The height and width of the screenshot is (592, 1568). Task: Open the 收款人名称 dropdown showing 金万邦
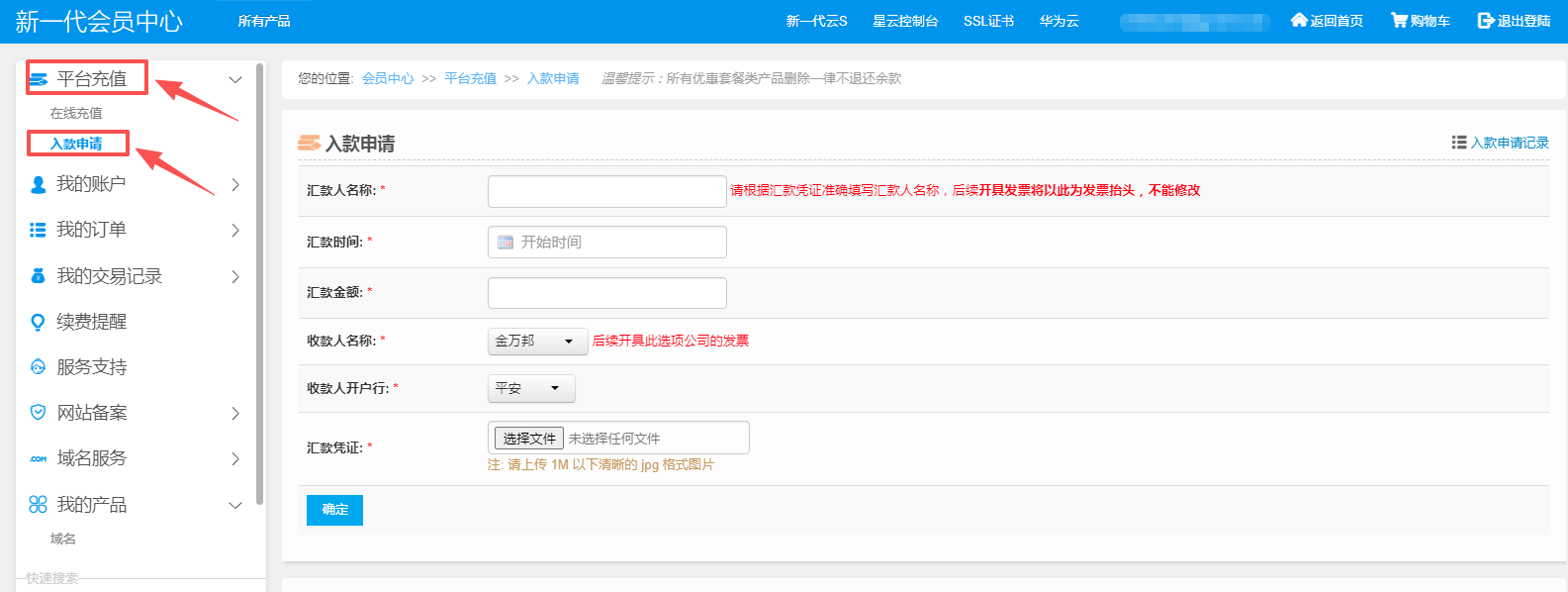(x=537, y=341)
